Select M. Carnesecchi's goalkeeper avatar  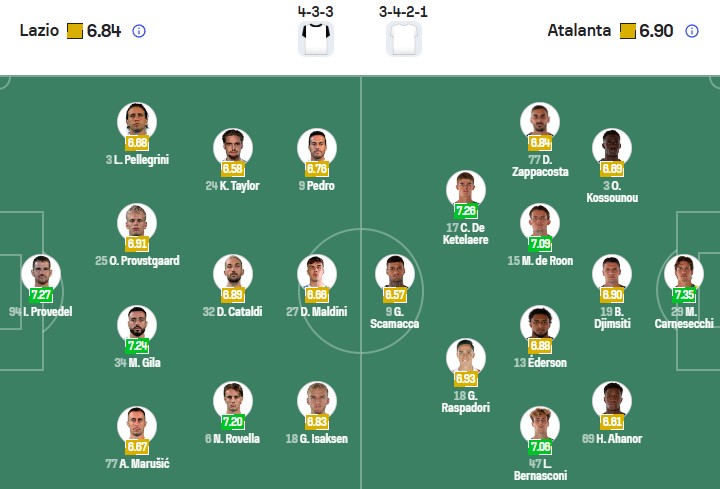(x=685, y=274)
